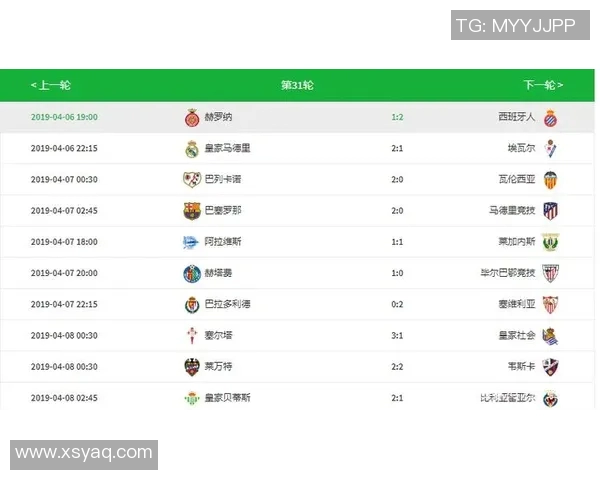
Task: Click the Eibar (埃瓦尔) club crest
Action: (x=550, y=149)
